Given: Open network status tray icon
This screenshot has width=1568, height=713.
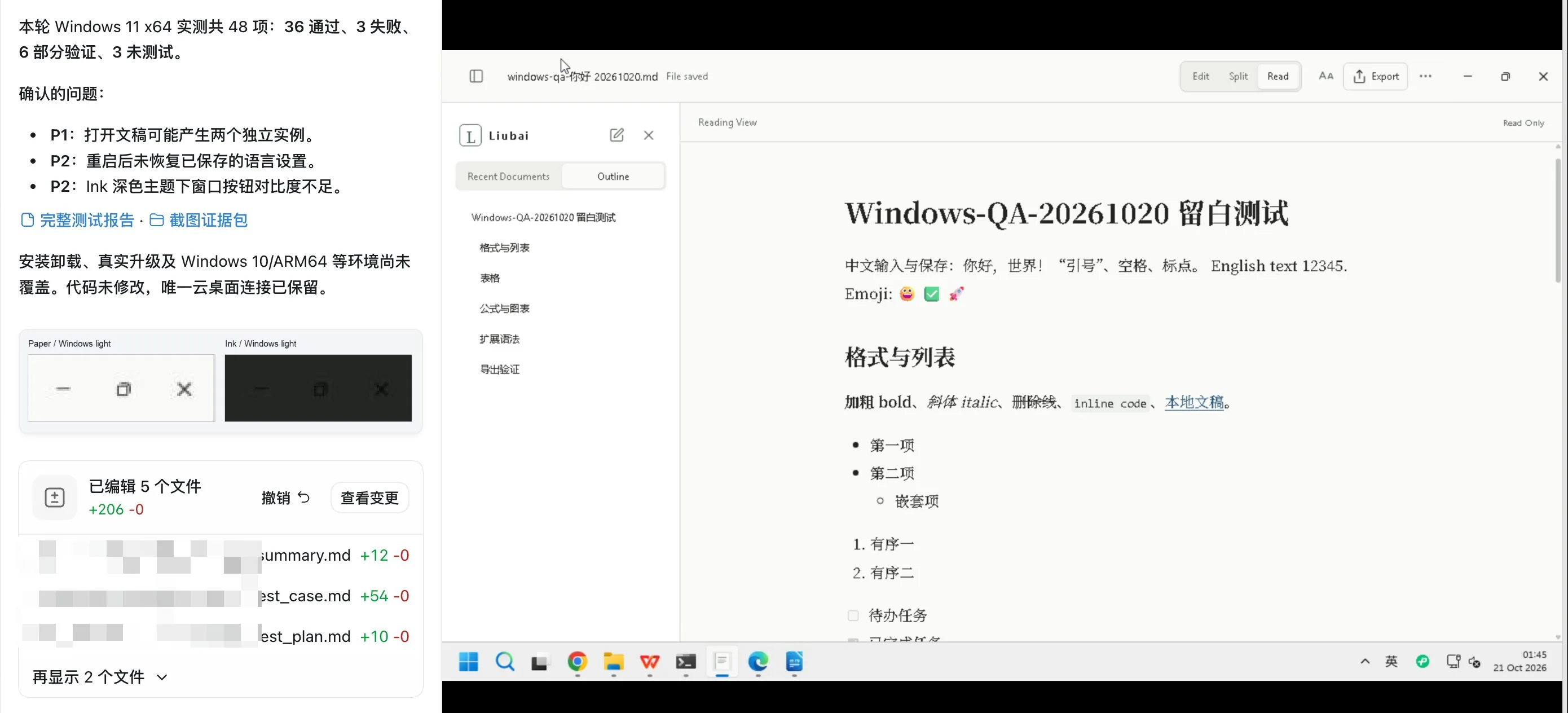Looking at the screenshot, I should tap(1453, 661).
